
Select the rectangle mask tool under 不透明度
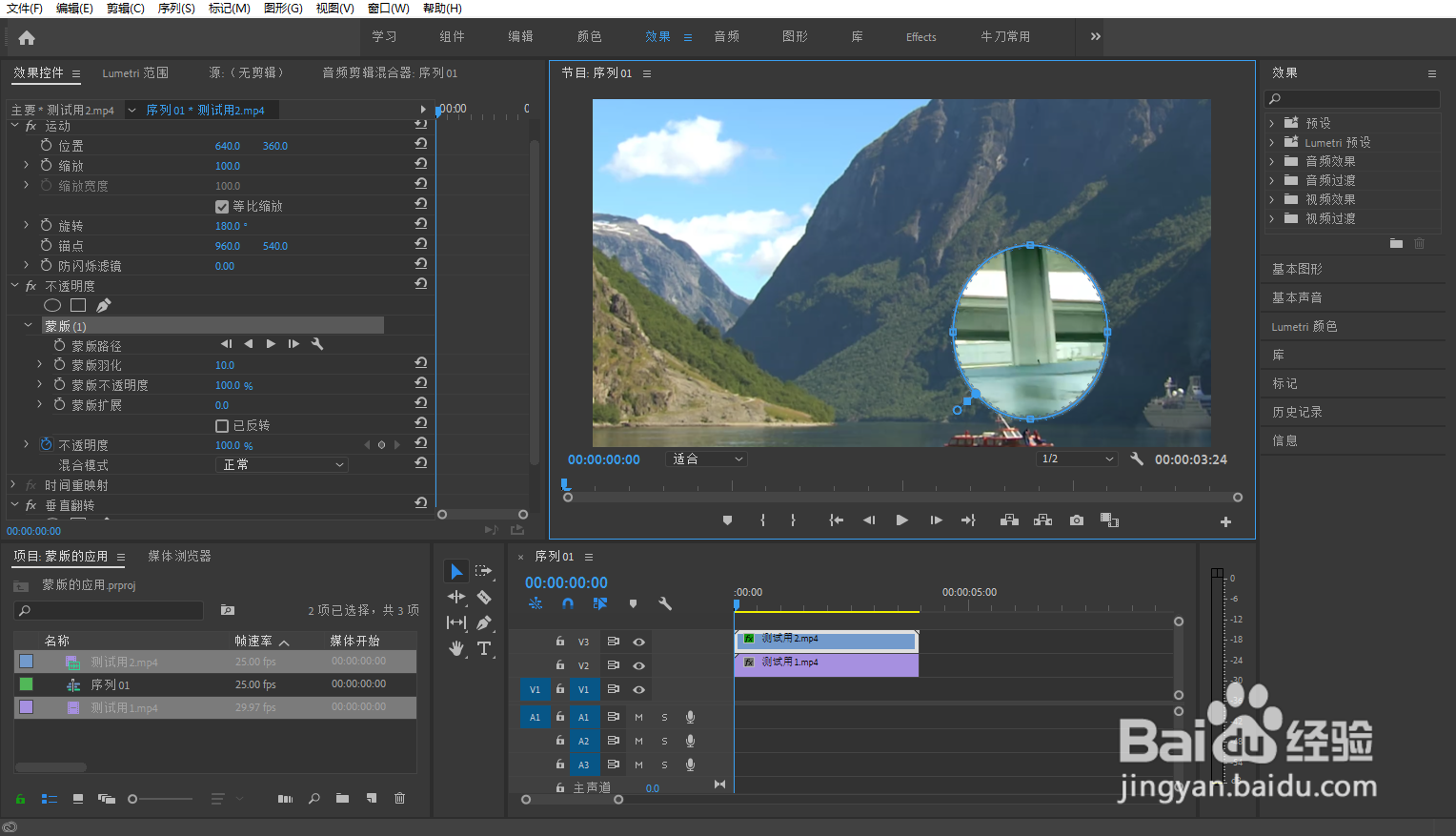point(78,305)
